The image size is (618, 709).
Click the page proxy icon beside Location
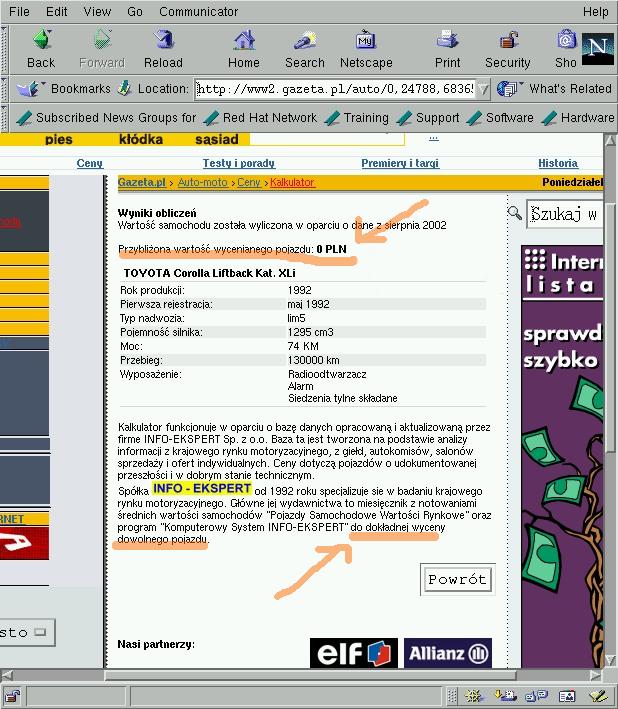124,89
